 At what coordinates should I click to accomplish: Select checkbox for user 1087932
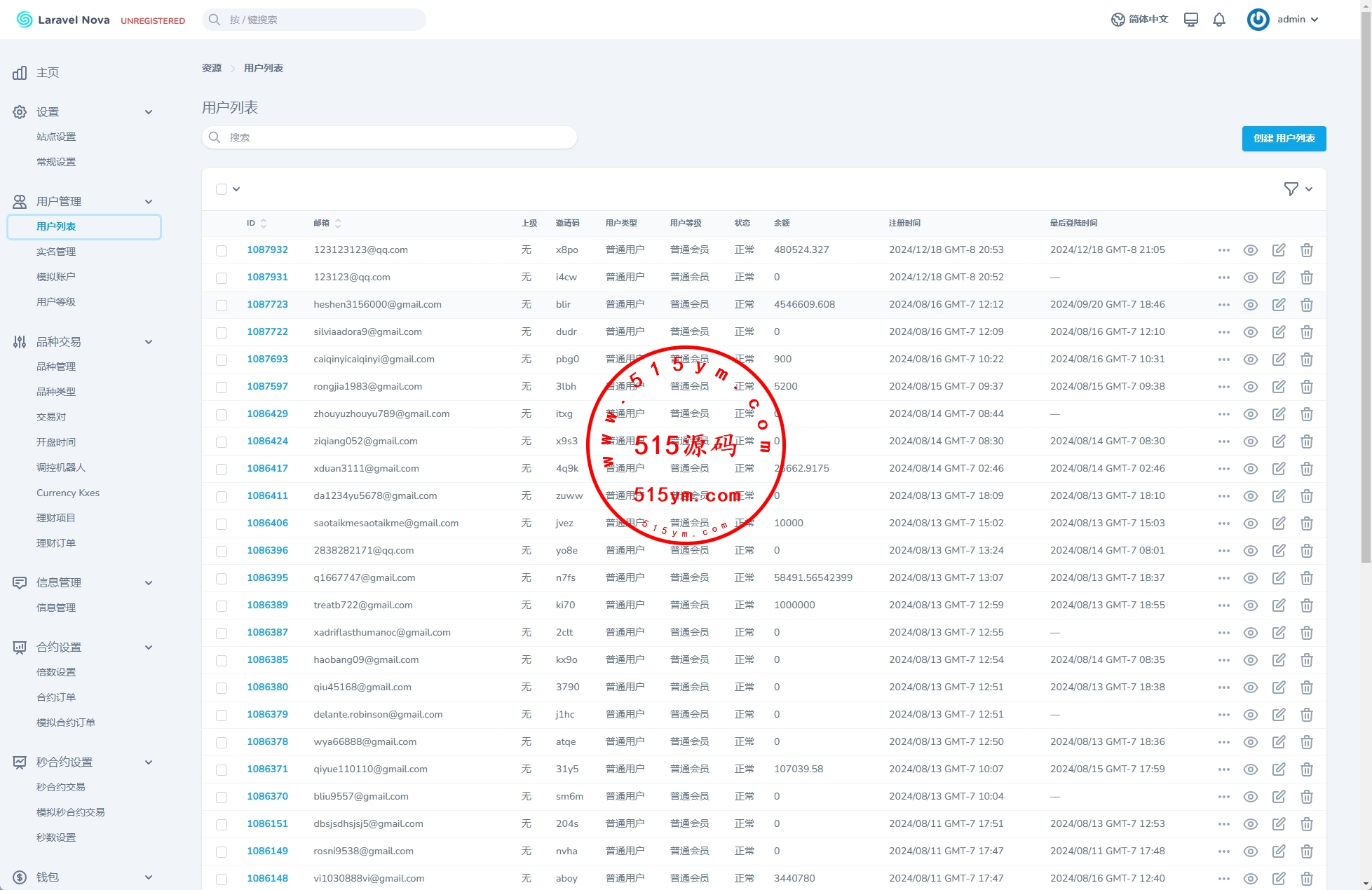[x=222, y=250]
